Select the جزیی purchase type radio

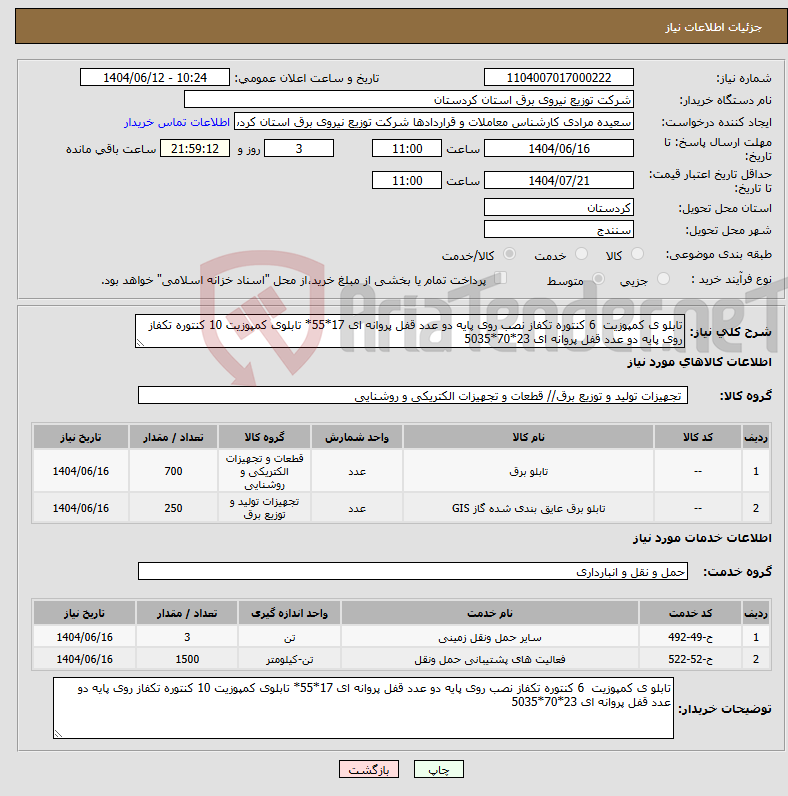pyautogui.click(x=663, y=279)
